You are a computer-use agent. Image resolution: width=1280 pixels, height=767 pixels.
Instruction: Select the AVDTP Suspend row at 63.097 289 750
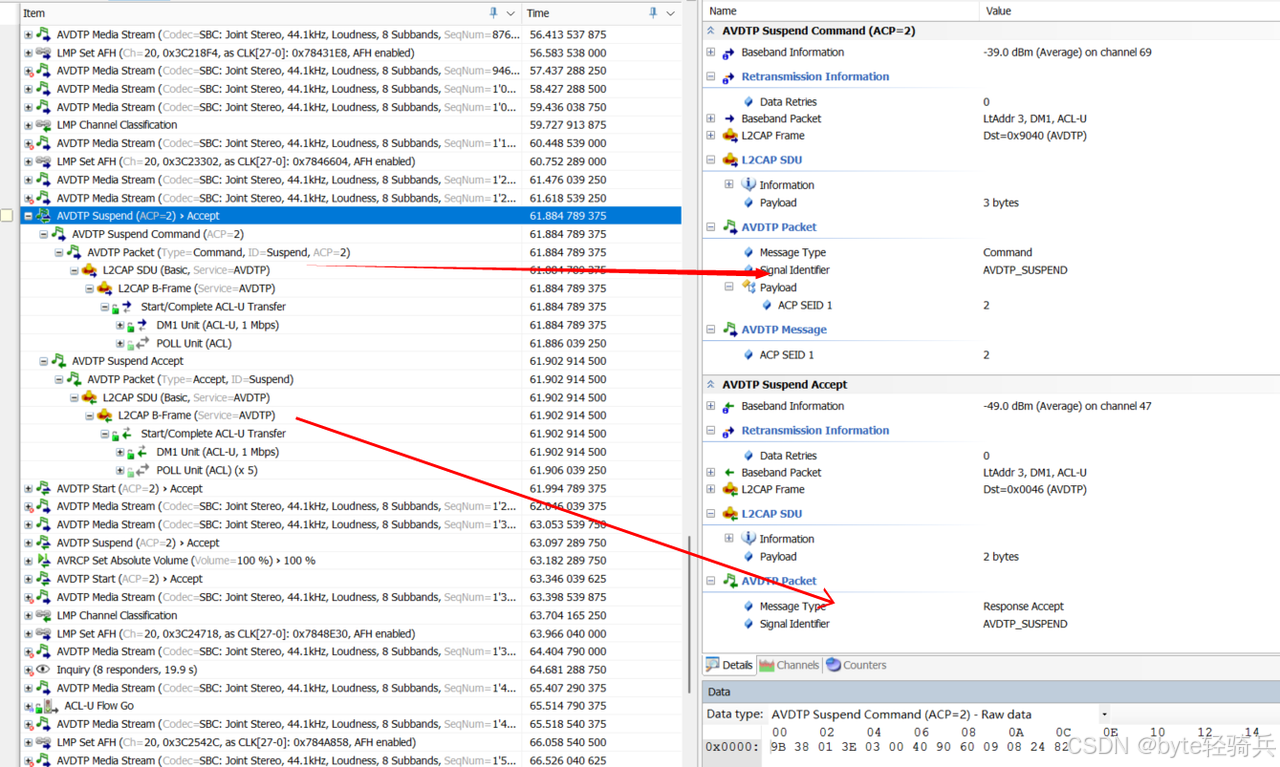350,543
